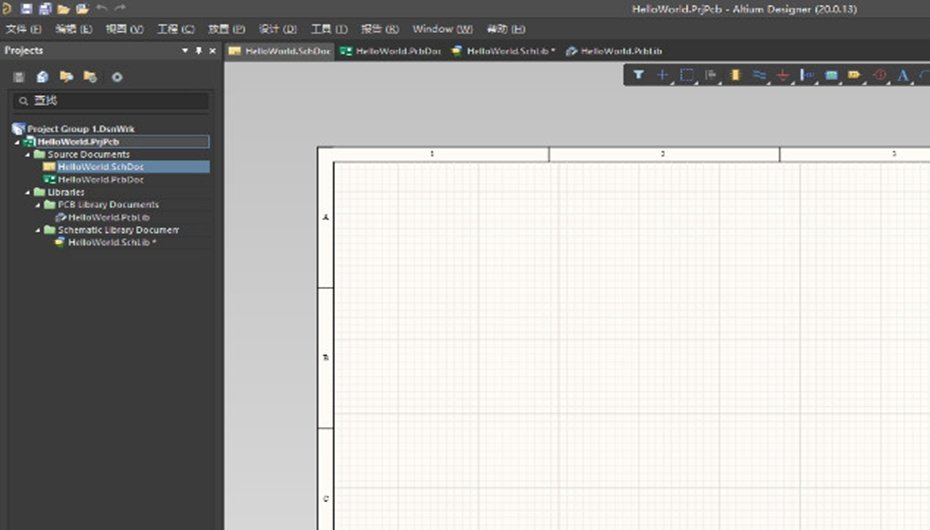This screenshot has height=530, width=930.
Task: Select the Place Port (yellow tag) tool
Action: pos(855,75)
